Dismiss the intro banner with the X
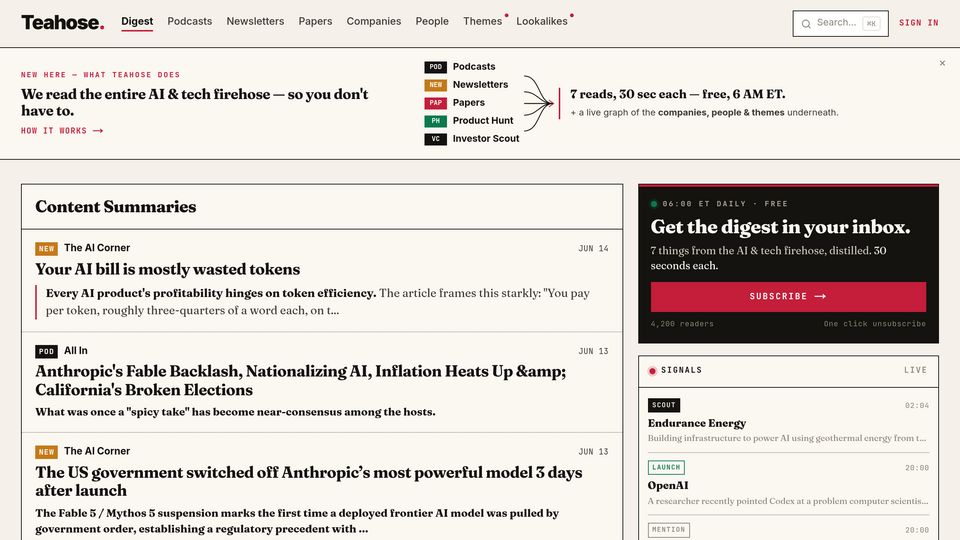 point(942,63)
